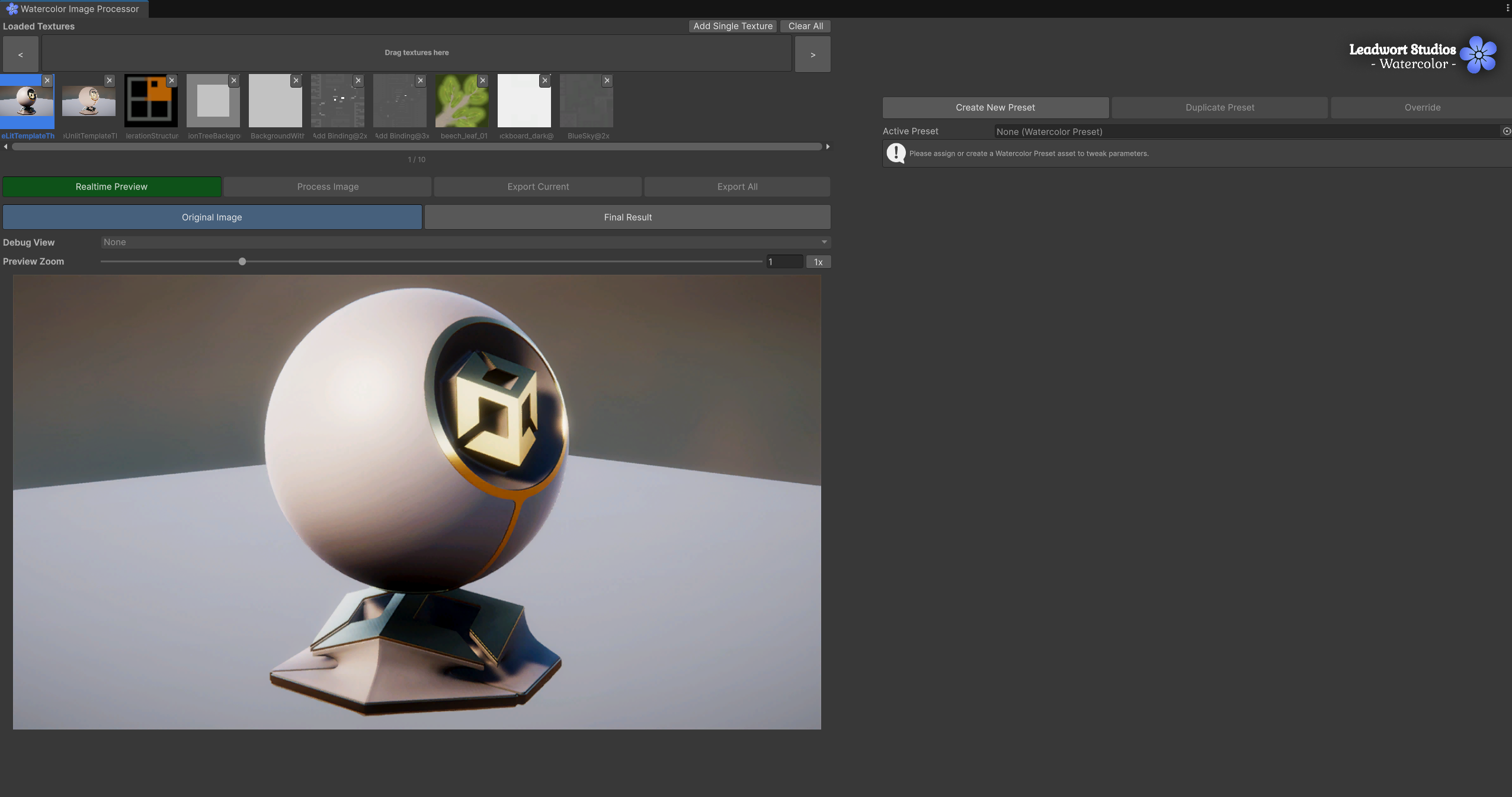Click Clear All textures button
The height and width of the screenshot is (797, 1512).
click(805, 26)
